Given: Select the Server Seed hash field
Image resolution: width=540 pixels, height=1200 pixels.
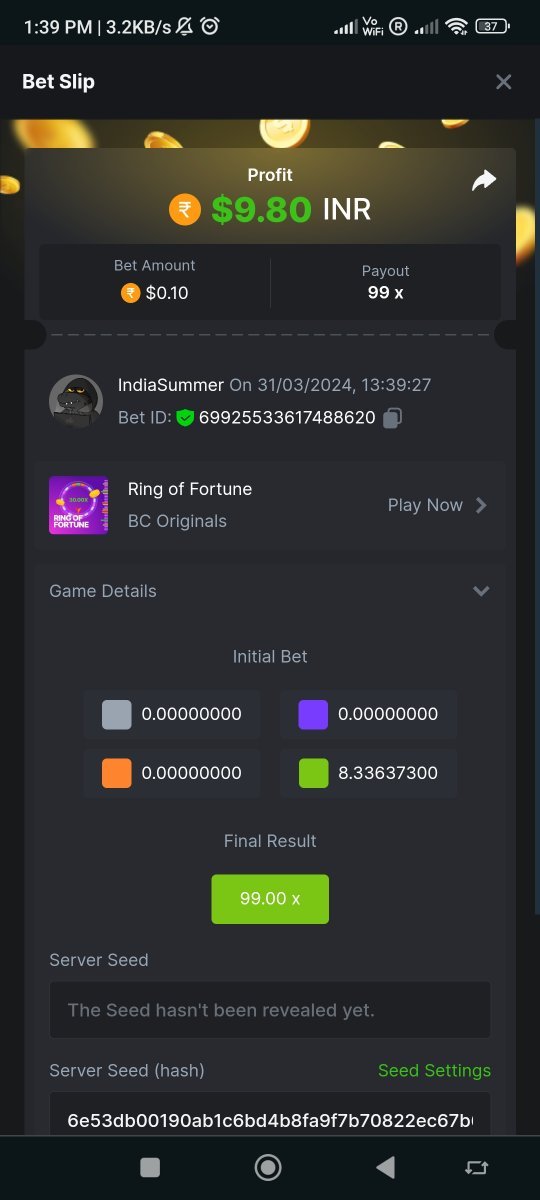Looking at the screenshot, I should 270,1120.
